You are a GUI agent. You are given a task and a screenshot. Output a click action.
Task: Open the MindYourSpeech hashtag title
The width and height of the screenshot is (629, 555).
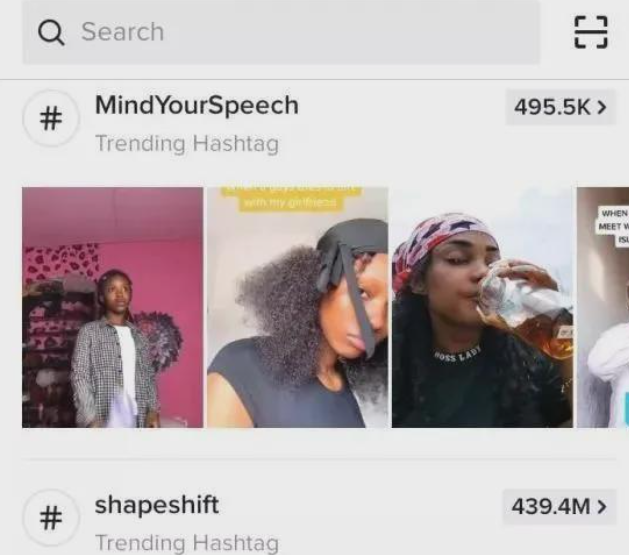197,105
